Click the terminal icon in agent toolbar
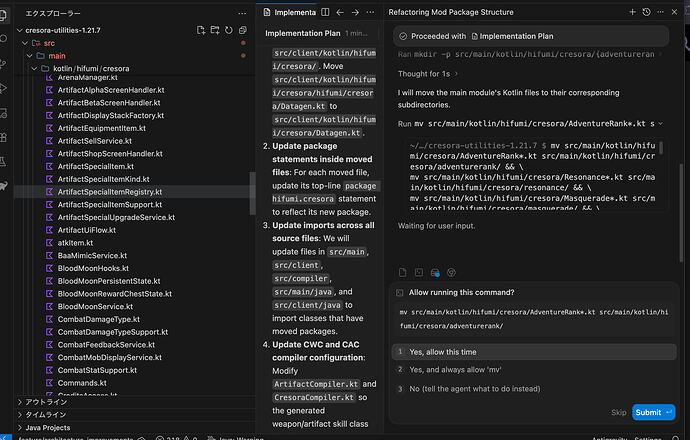The height and width of the screenshot is (440, 690). (418, 272)
